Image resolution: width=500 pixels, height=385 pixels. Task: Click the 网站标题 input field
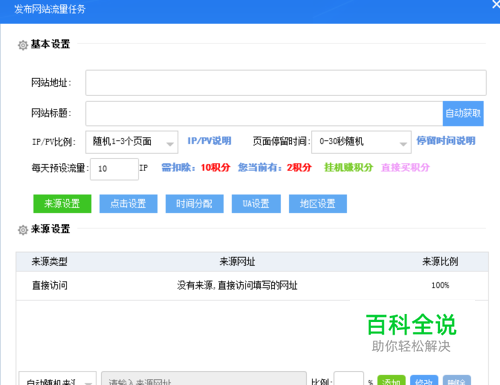click(x=264, y=114)
